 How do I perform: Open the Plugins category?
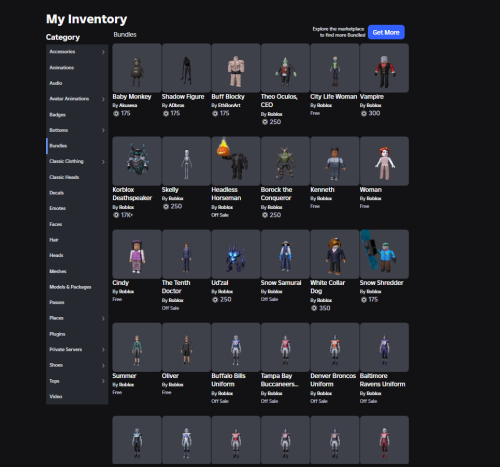tap(77, 334)
